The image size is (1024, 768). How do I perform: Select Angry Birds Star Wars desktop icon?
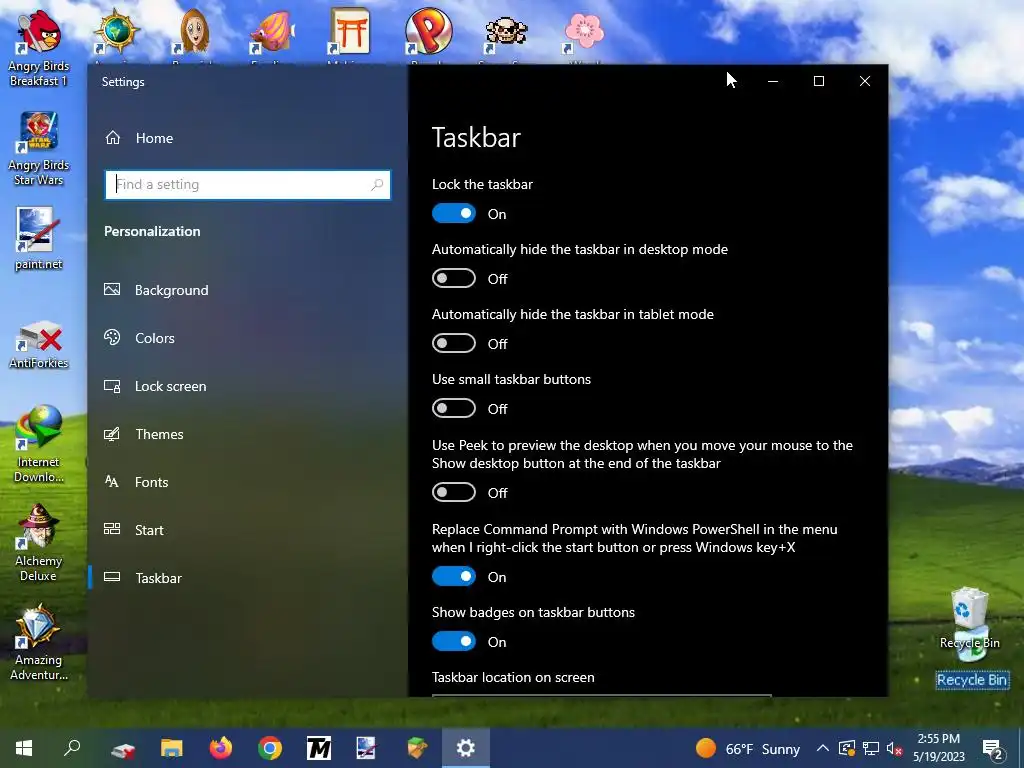point(38,149)
